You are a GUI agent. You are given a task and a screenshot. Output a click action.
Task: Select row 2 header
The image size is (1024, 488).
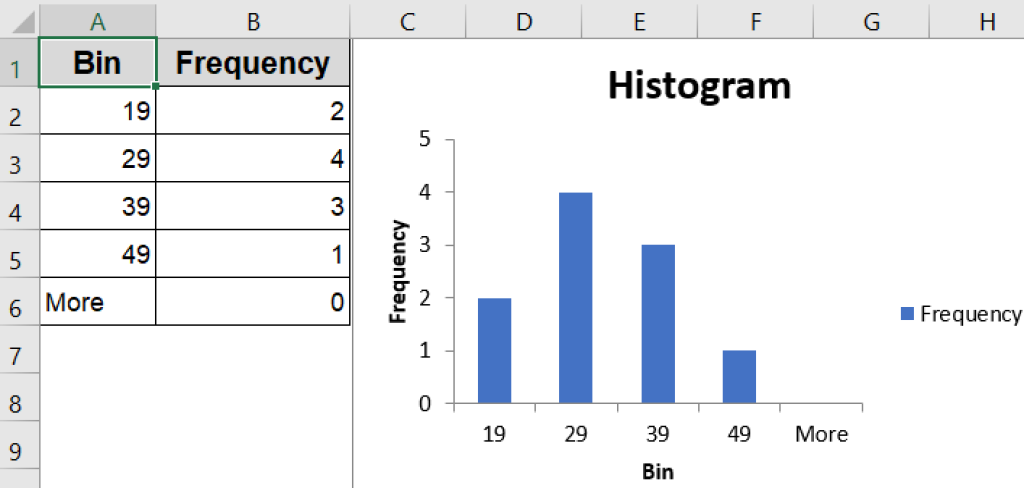[x=20, y=110]
